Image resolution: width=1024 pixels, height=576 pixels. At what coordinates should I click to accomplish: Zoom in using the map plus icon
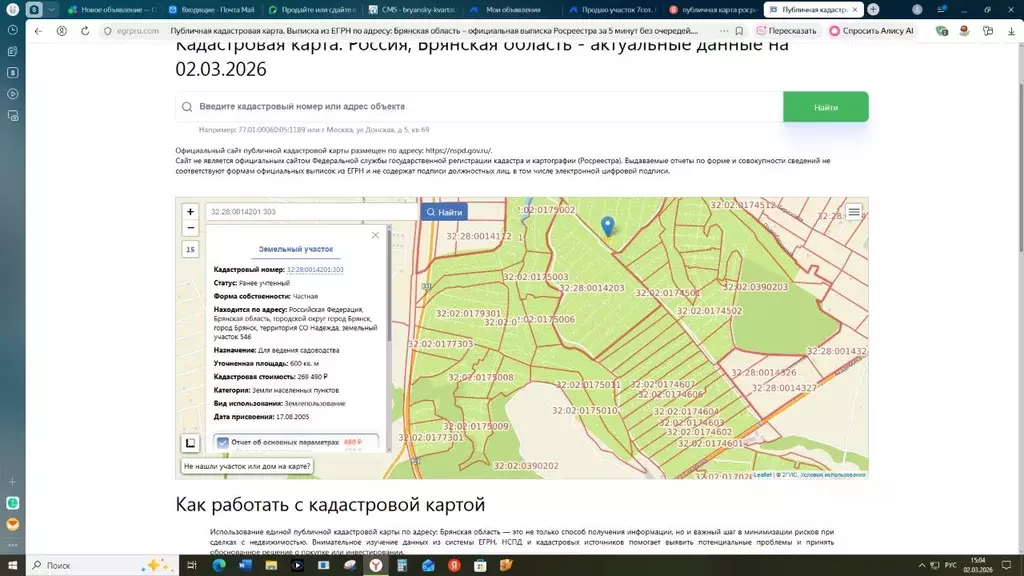189,213
